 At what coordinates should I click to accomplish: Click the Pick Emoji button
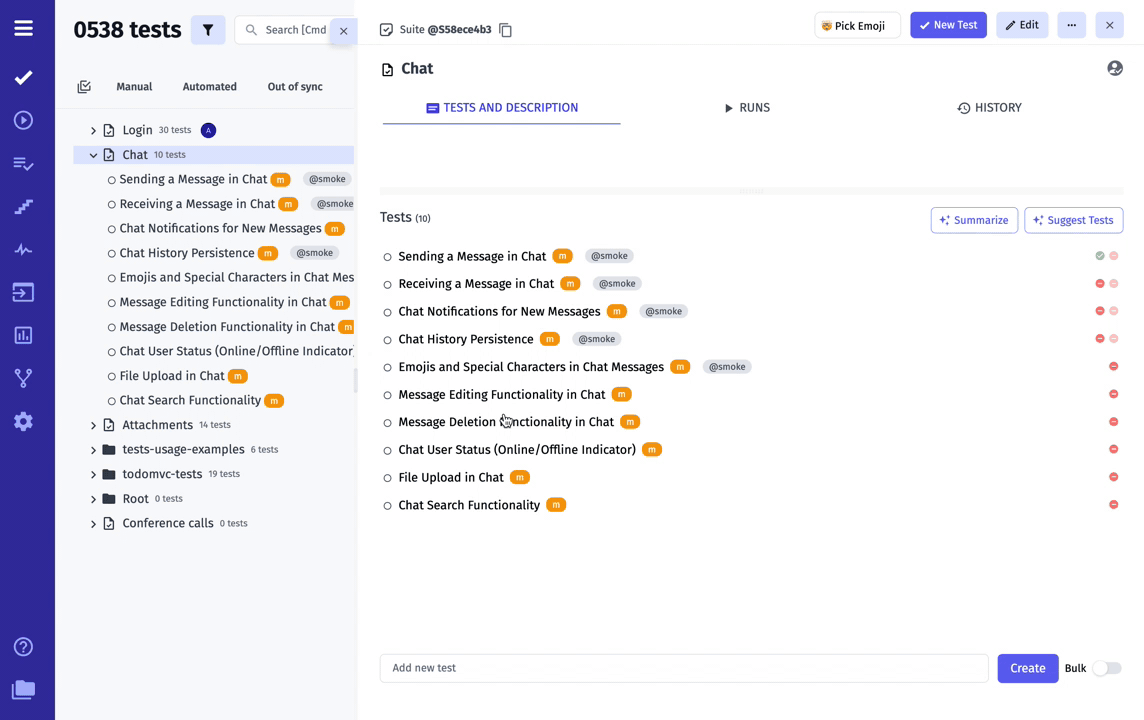[857, 26]
